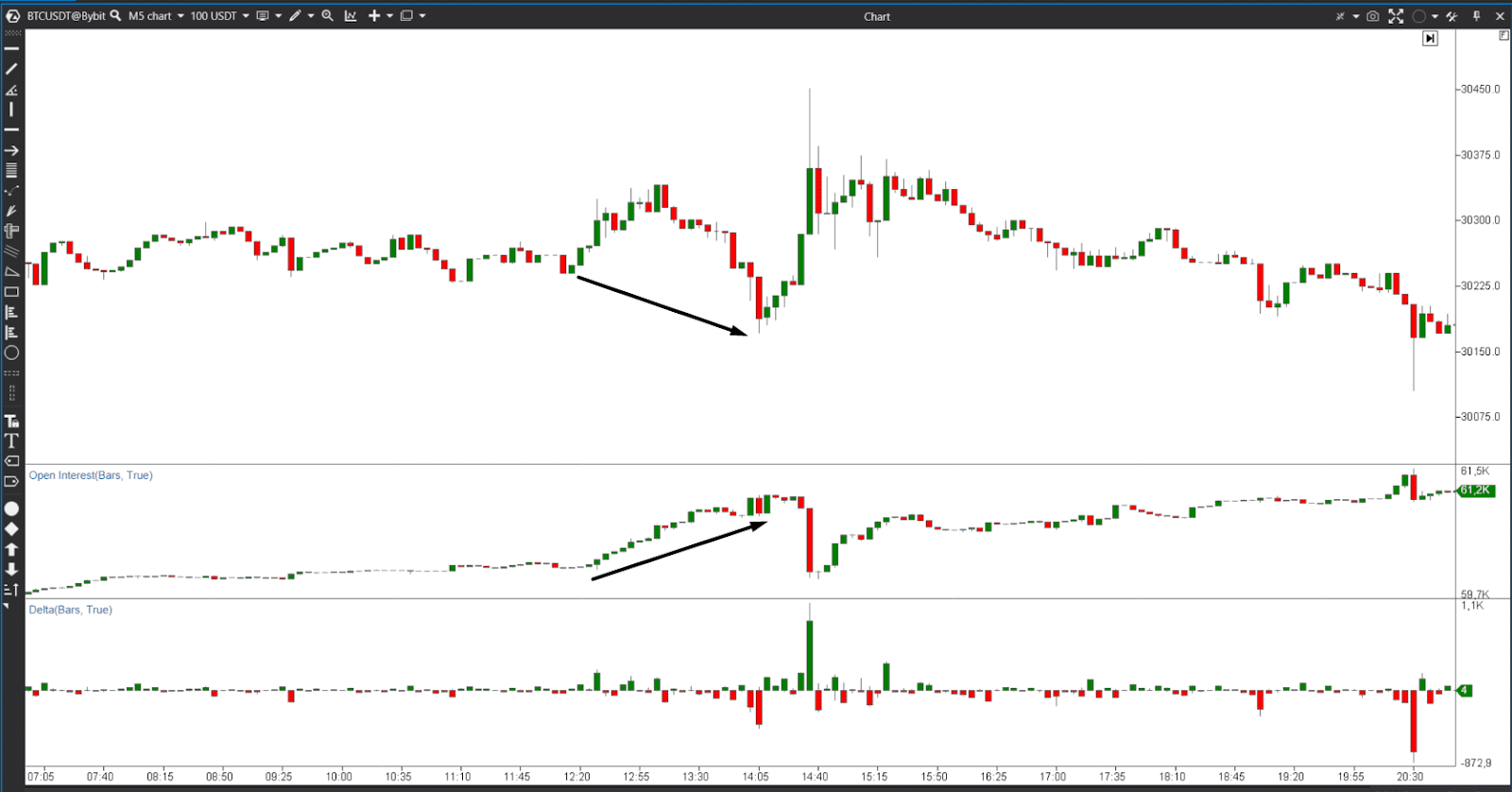The width and height of the screenshot is (1512, 792).
Task: Click the -872,9 delta scale label
Action: click(x=1476, y=763)
